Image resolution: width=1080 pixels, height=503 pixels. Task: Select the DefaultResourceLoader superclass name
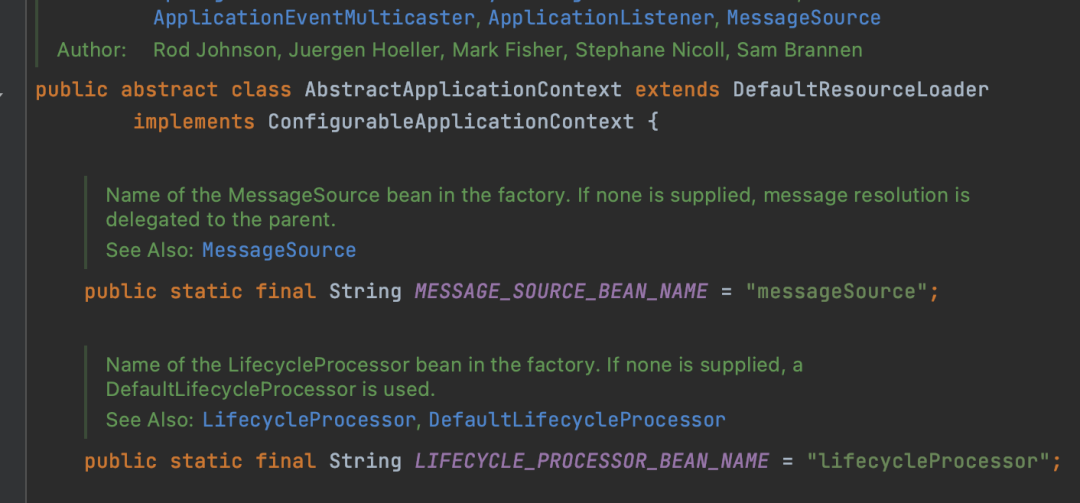(x=861, y=90)
